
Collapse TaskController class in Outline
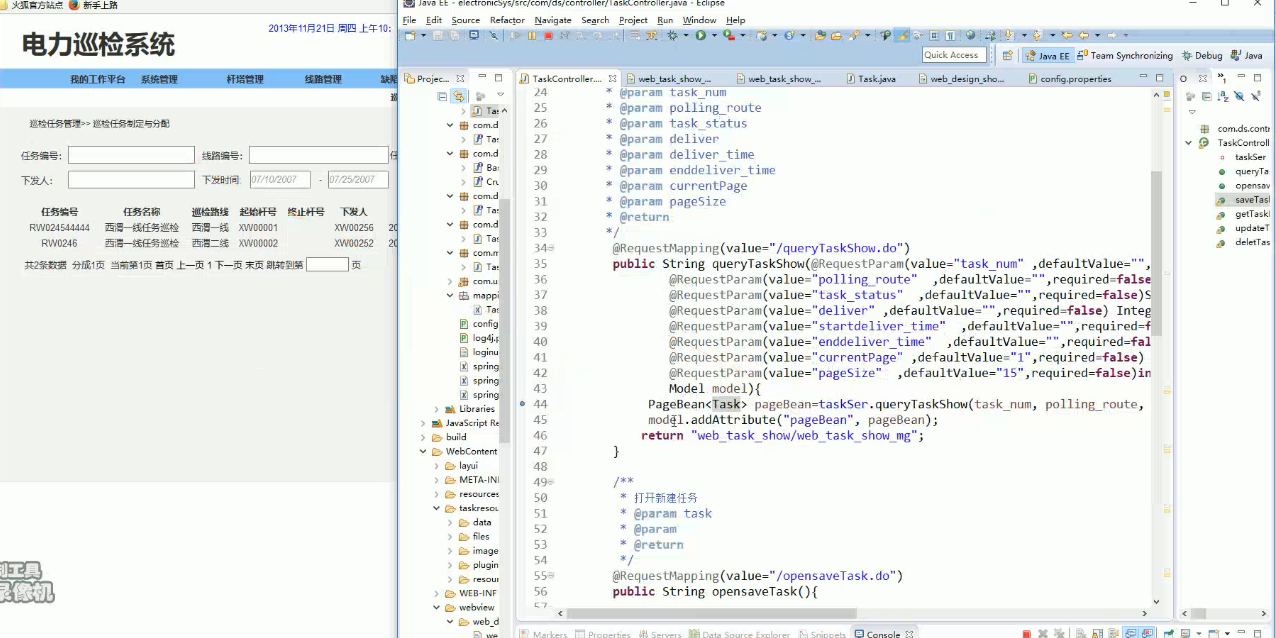(1188, 143)
